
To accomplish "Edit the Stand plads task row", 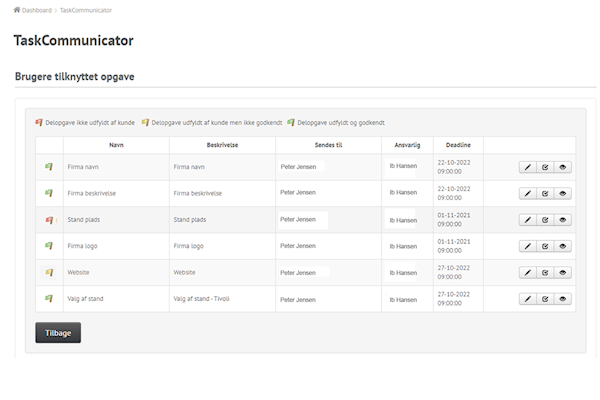I will pyautogui.click(x=527, y=220).
